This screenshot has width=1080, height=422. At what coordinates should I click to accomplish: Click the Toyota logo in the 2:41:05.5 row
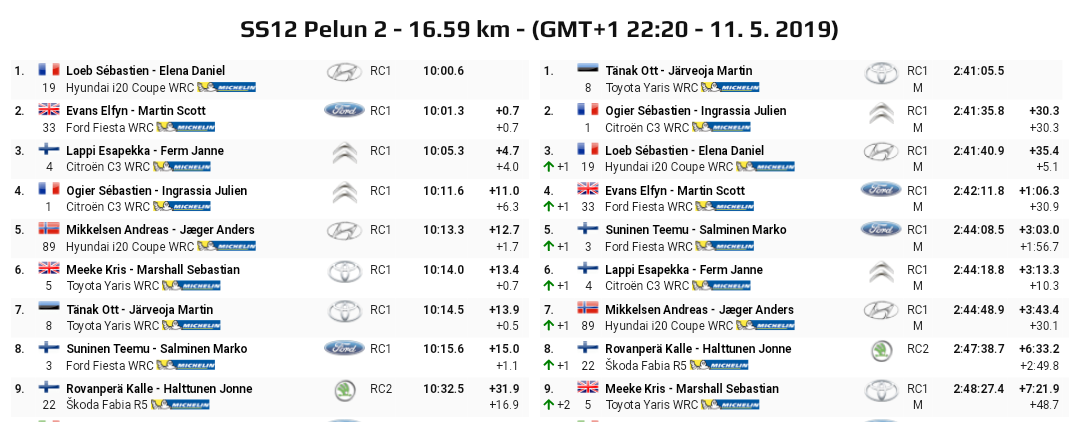[881, 72]
